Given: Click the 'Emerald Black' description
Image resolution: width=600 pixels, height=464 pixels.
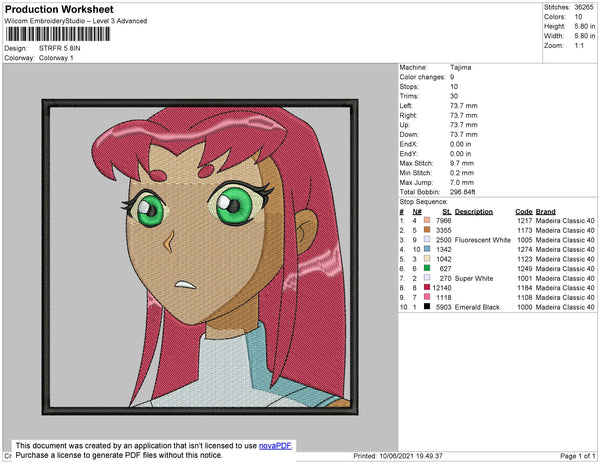Looking at the screenshot, I should point(477,307).
